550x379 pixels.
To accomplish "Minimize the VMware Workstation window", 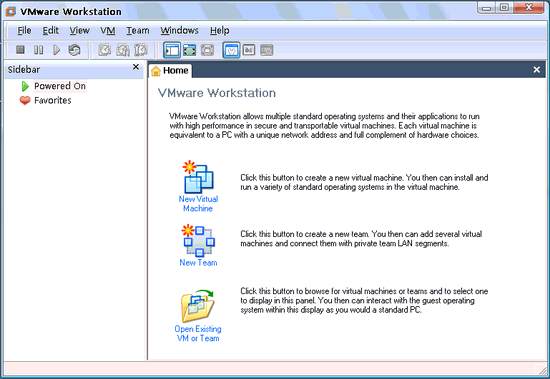I will point(486,7).
